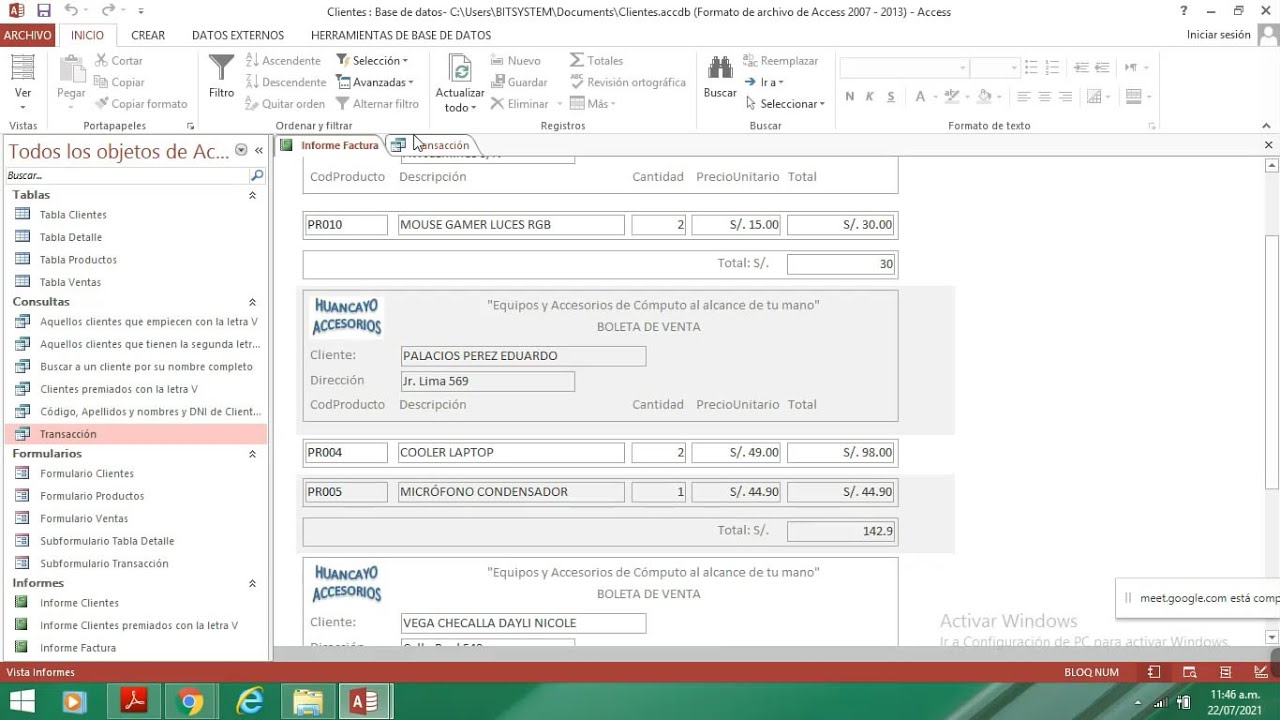Collapse the Formularios group
The width and height of the screenshot is (1280, 720).
[x=252, y=454]
